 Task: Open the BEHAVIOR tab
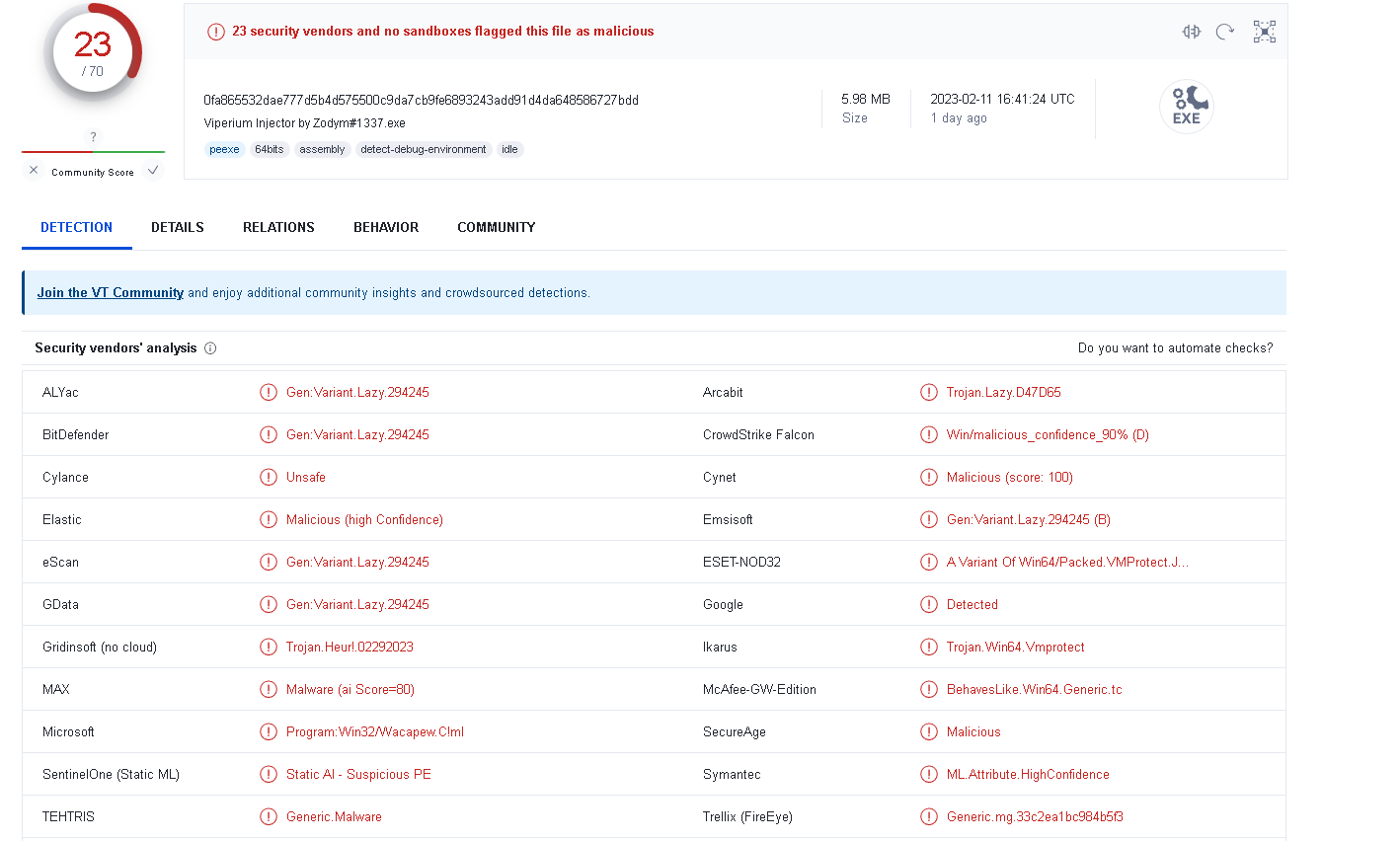coord(386,227)
